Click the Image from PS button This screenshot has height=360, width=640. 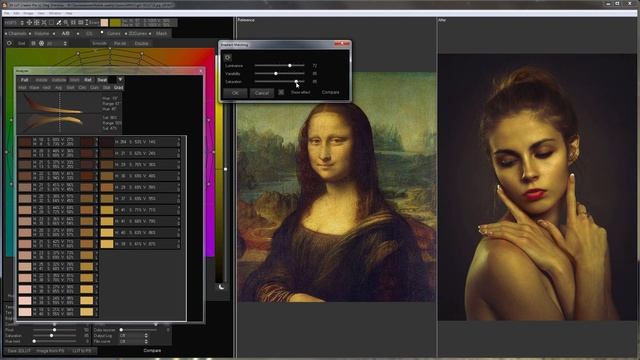[x=50, y=351]
